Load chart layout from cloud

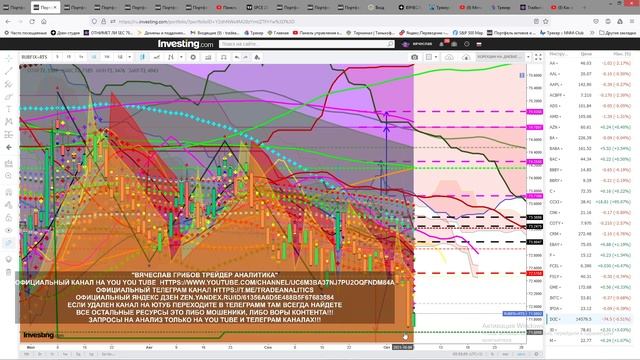[x=466, y=57]
